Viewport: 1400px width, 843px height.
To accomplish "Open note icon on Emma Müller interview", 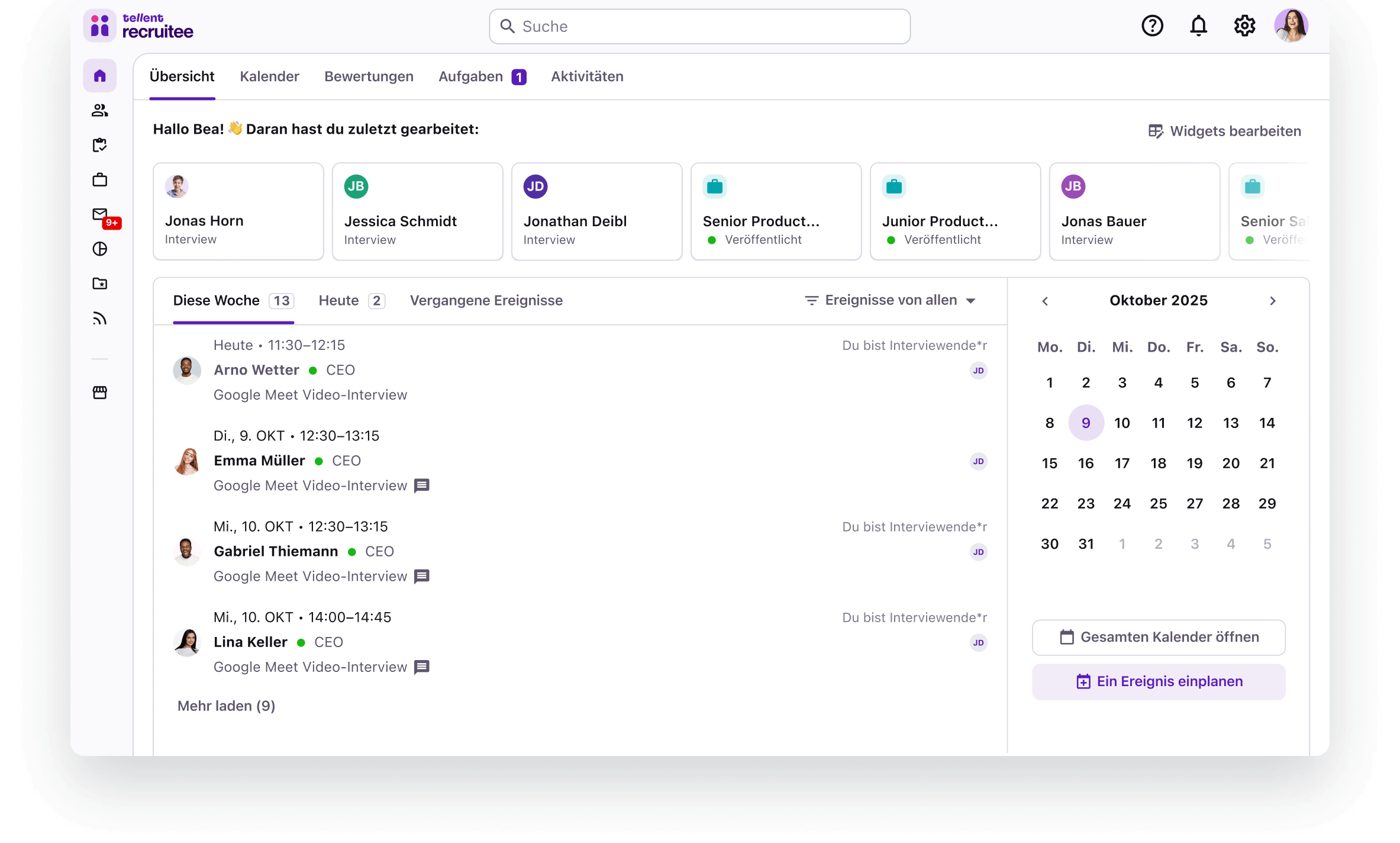I will point(421,485).
